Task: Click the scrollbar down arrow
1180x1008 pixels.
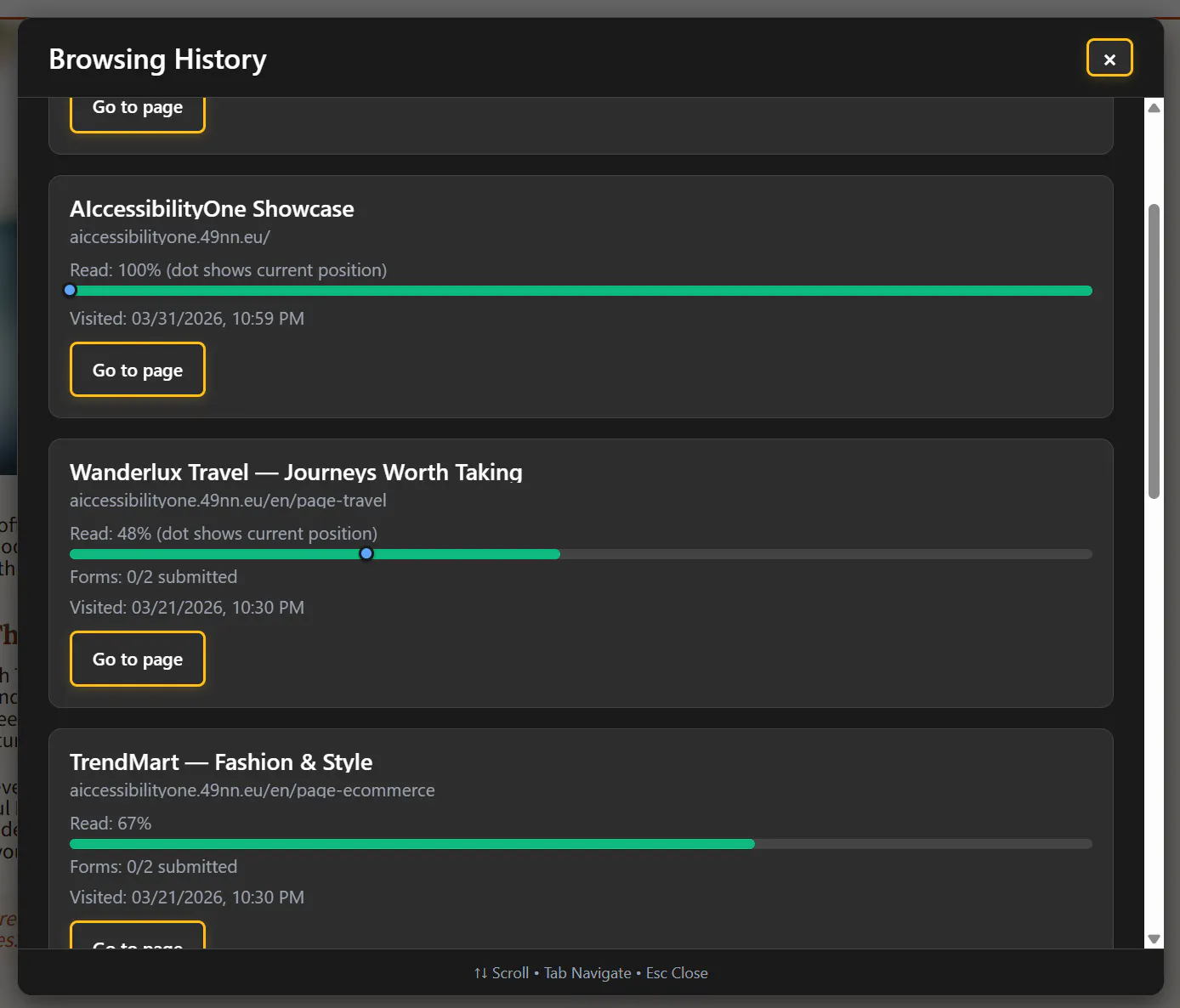Action: [x=1154, y=939]
